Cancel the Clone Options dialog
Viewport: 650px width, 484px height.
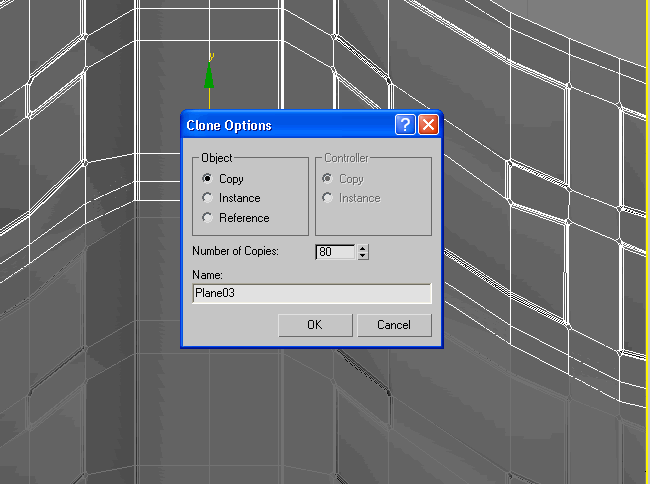point(394,325)
